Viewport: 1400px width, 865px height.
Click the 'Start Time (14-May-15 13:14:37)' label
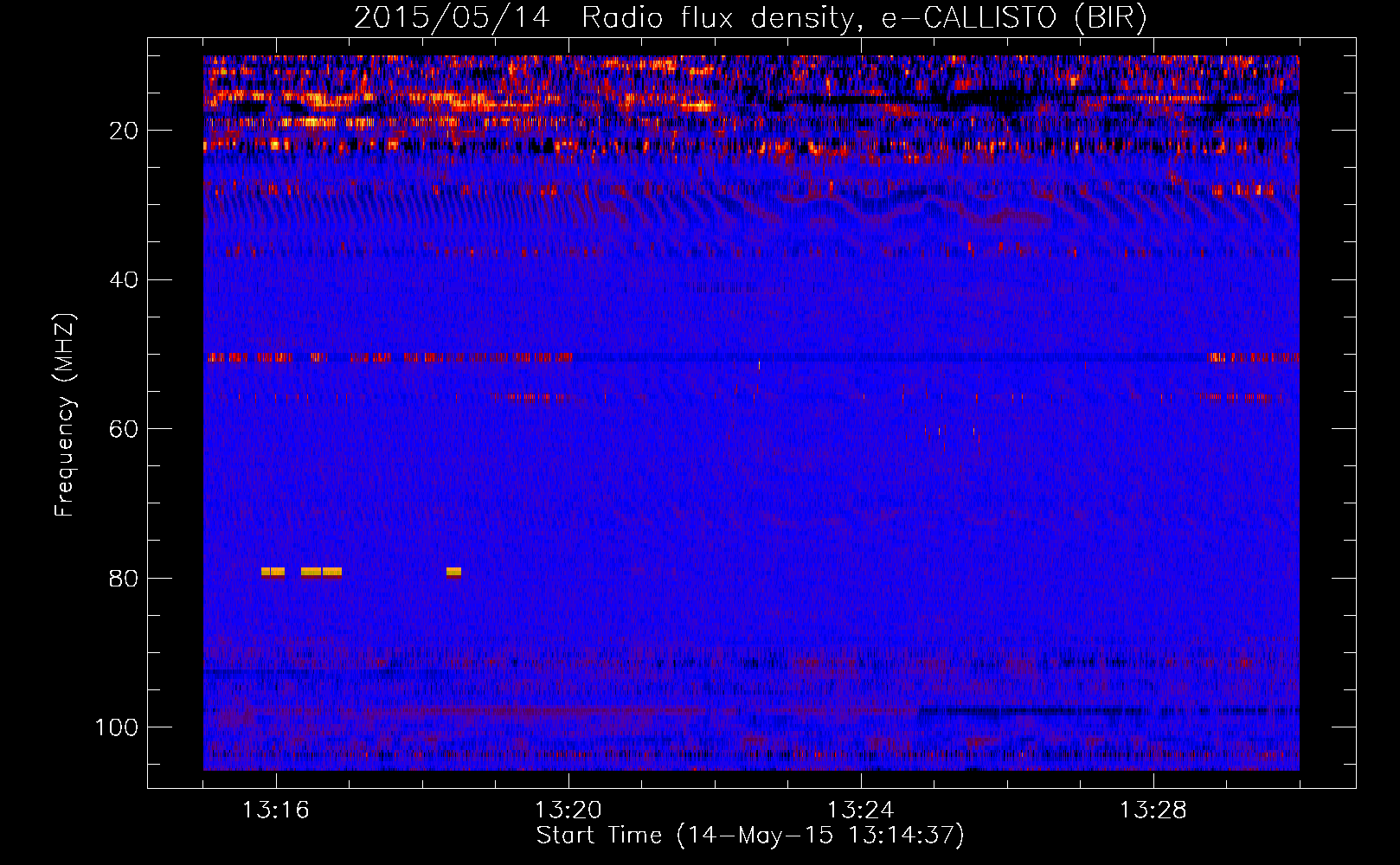[750, 836]
